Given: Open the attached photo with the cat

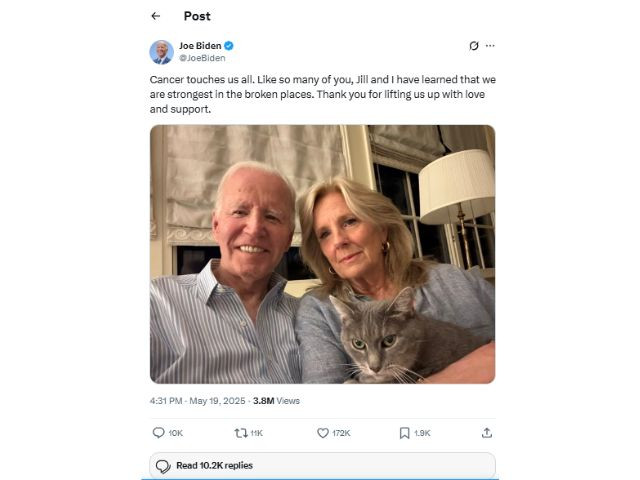Looking at the screenshot, I should coord(322,254).
